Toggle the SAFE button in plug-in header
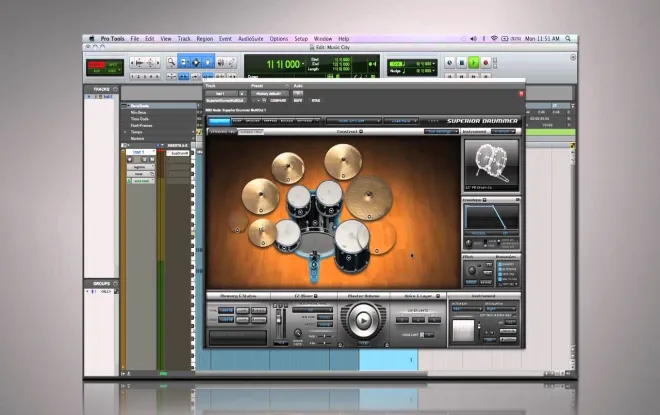This screenshot has width=660, height=415. 298,101
